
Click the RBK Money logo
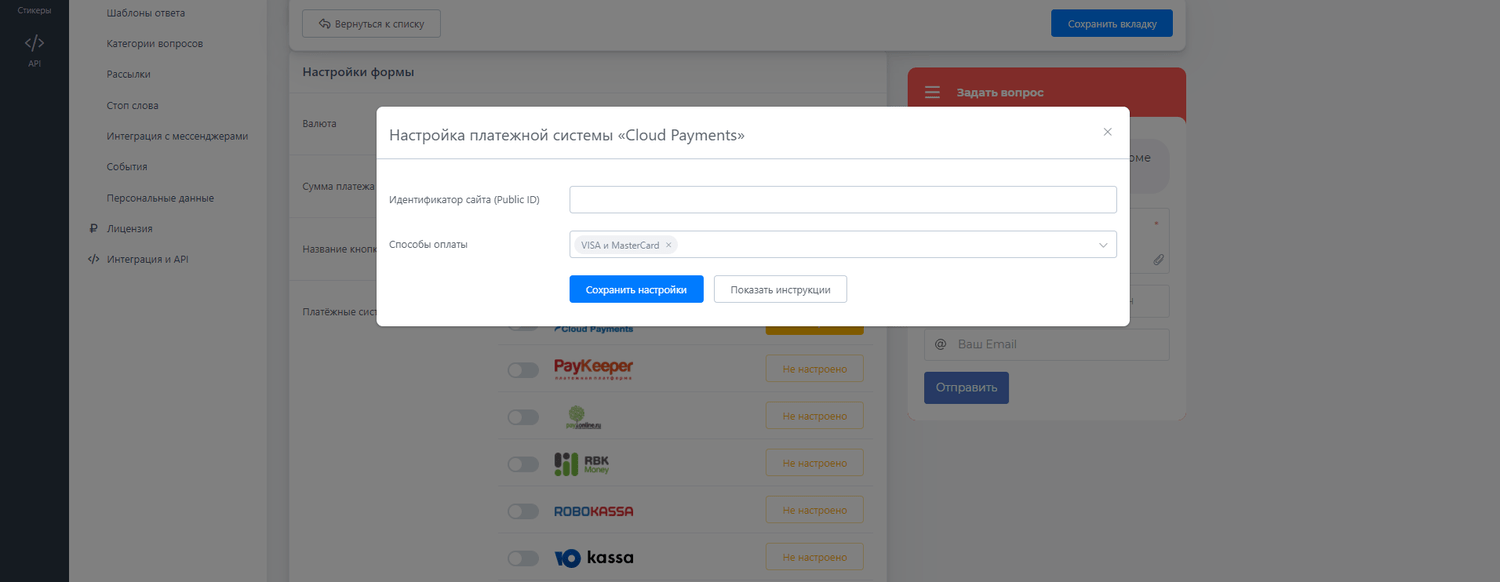pos(582,464)
